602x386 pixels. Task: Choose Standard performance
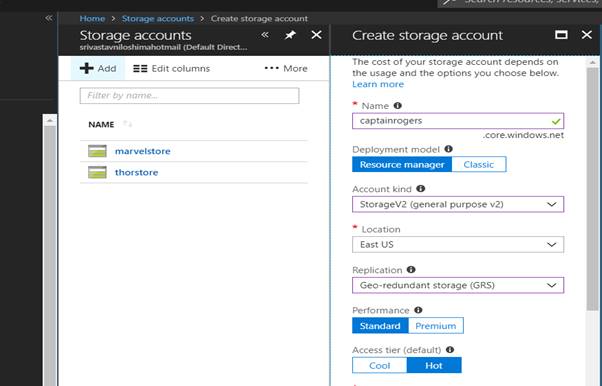[x=380, y=326]
